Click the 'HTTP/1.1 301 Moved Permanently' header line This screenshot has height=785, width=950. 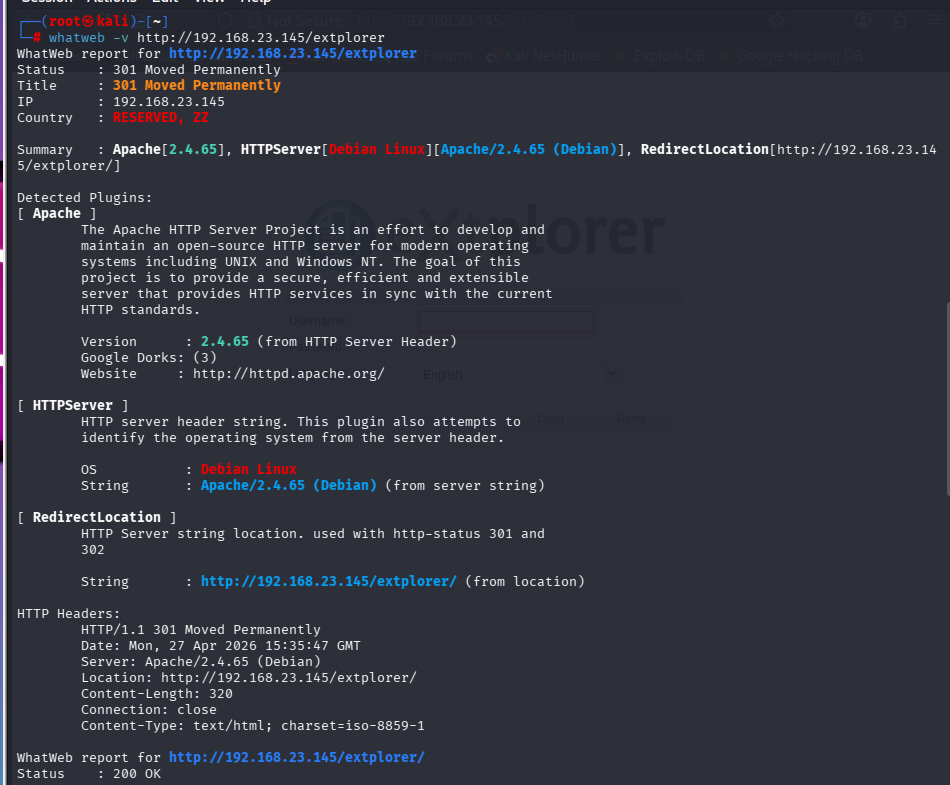point(201,630)
